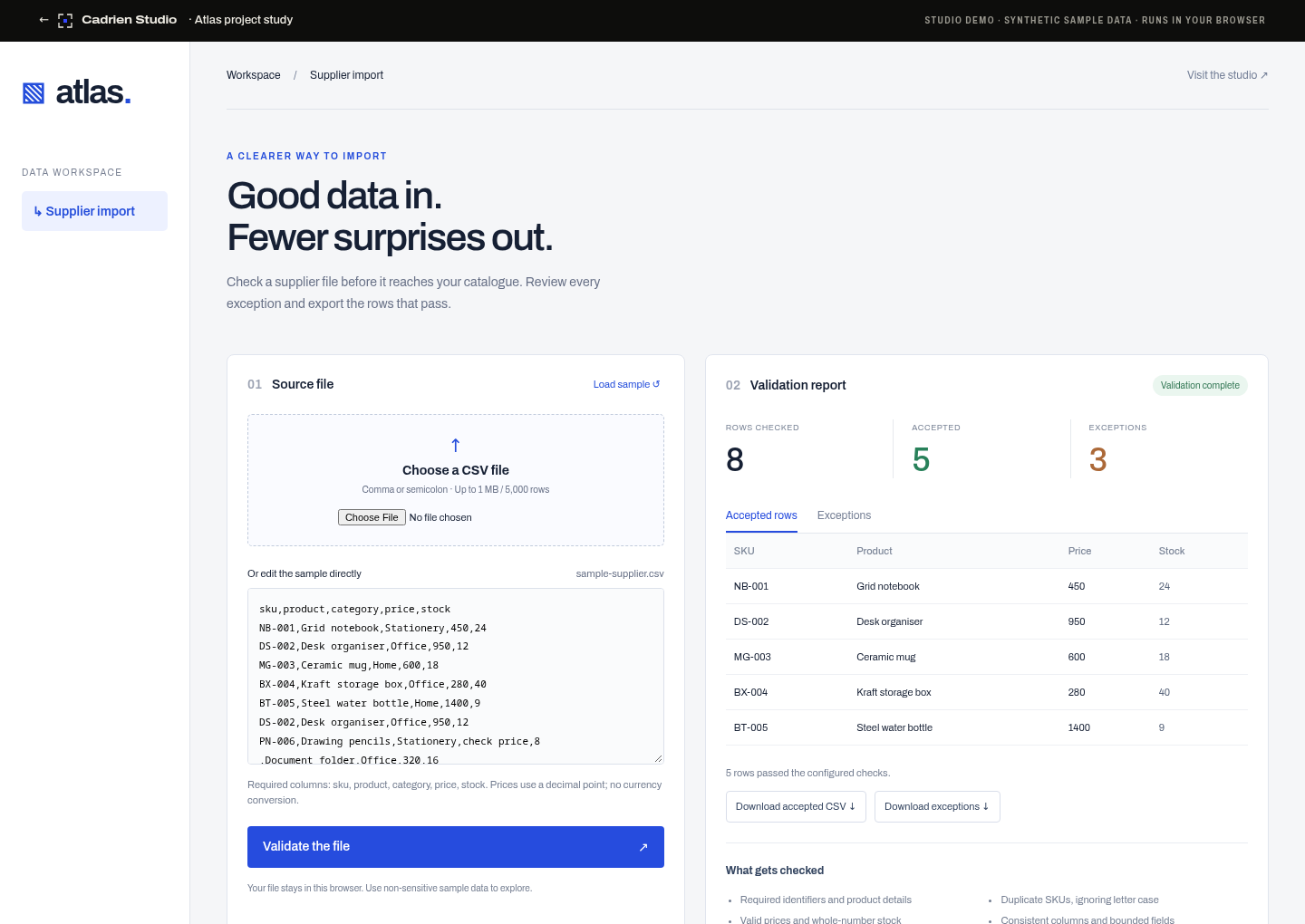This screenshot has height=924, width=1305.
Task: Open Visit the studio link
Action: coord(1227,75)
